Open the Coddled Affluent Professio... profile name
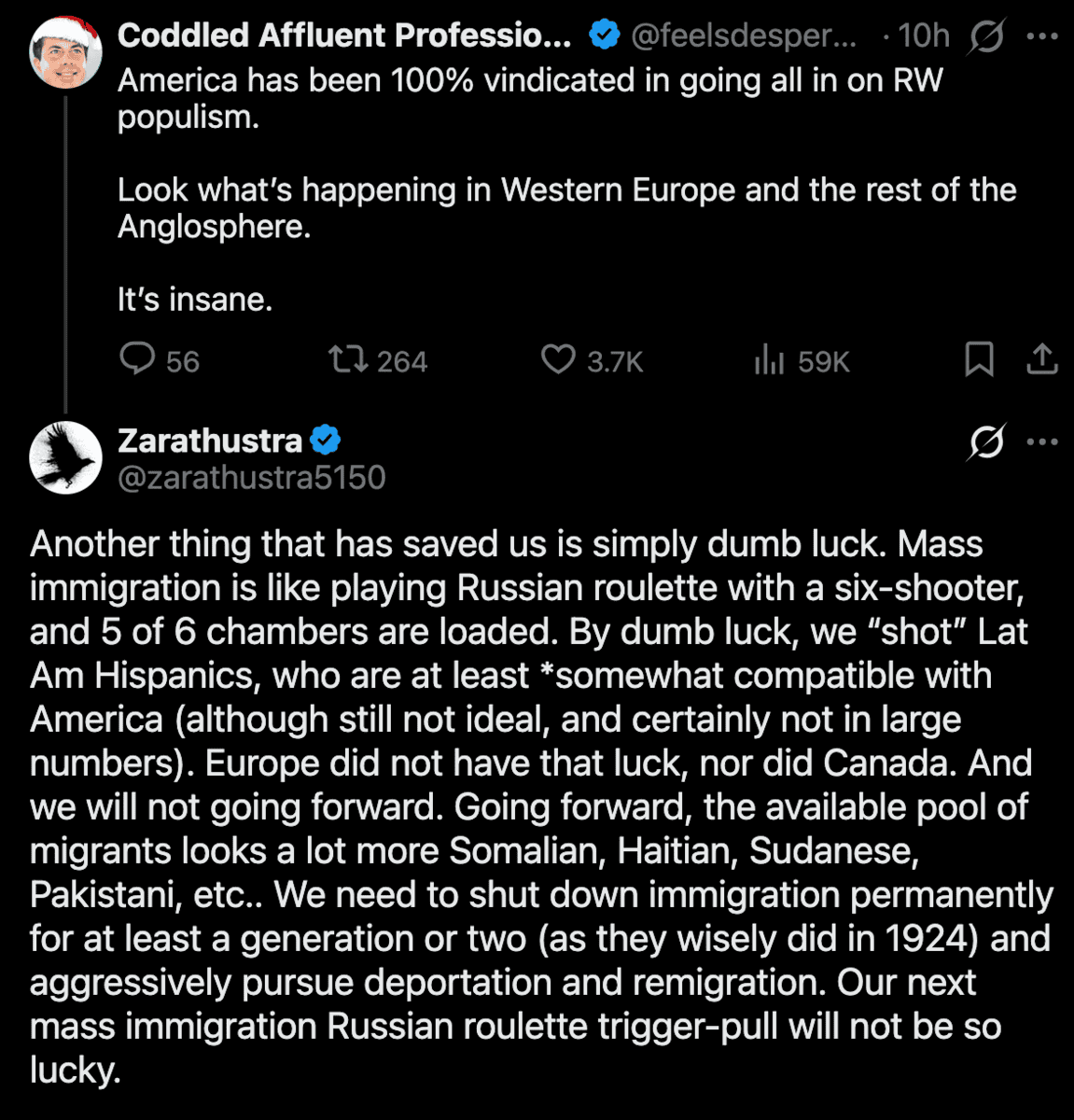The width and height of the screenshot is (1074, 1120). (344, 35)
